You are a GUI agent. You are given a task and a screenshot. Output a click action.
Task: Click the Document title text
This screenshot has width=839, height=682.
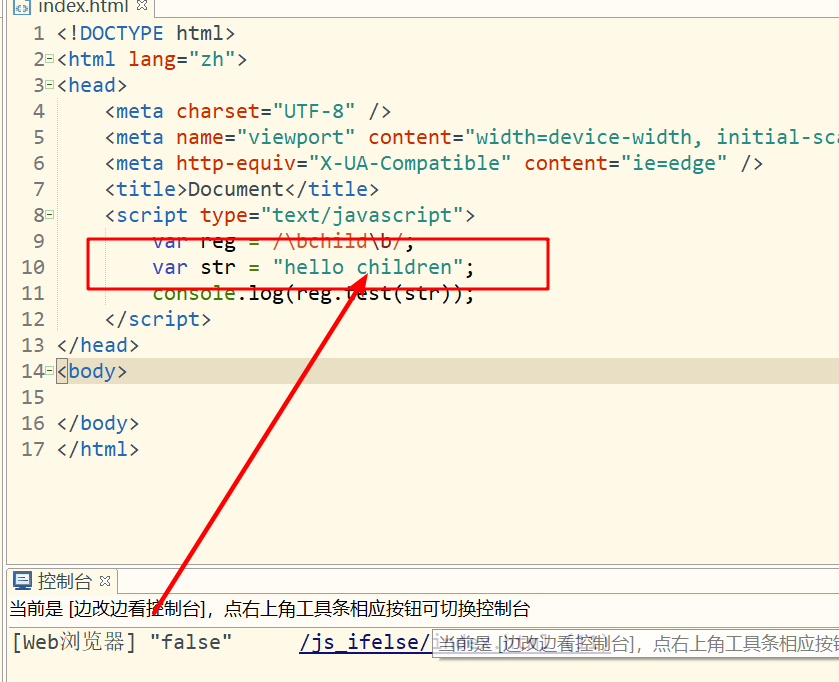coord(236,189)
